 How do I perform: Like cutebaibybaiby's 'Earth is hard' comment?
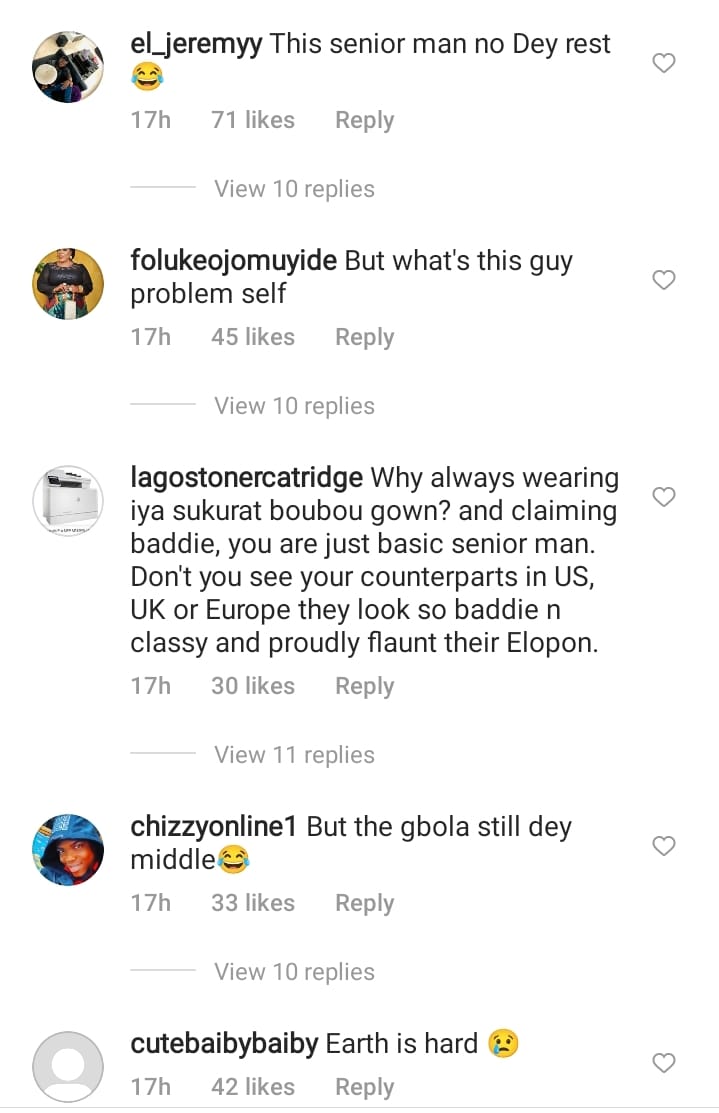coord(664,1063)
